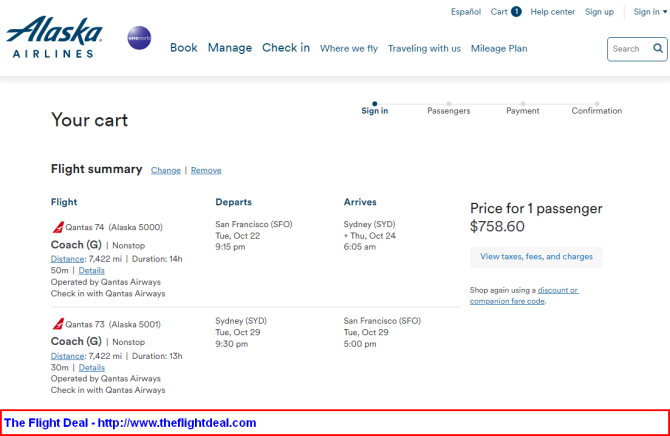The width and height of the screenshot is (670, 436).
Task: Select the Sign in progress step
Action: [x=375, y=109]
